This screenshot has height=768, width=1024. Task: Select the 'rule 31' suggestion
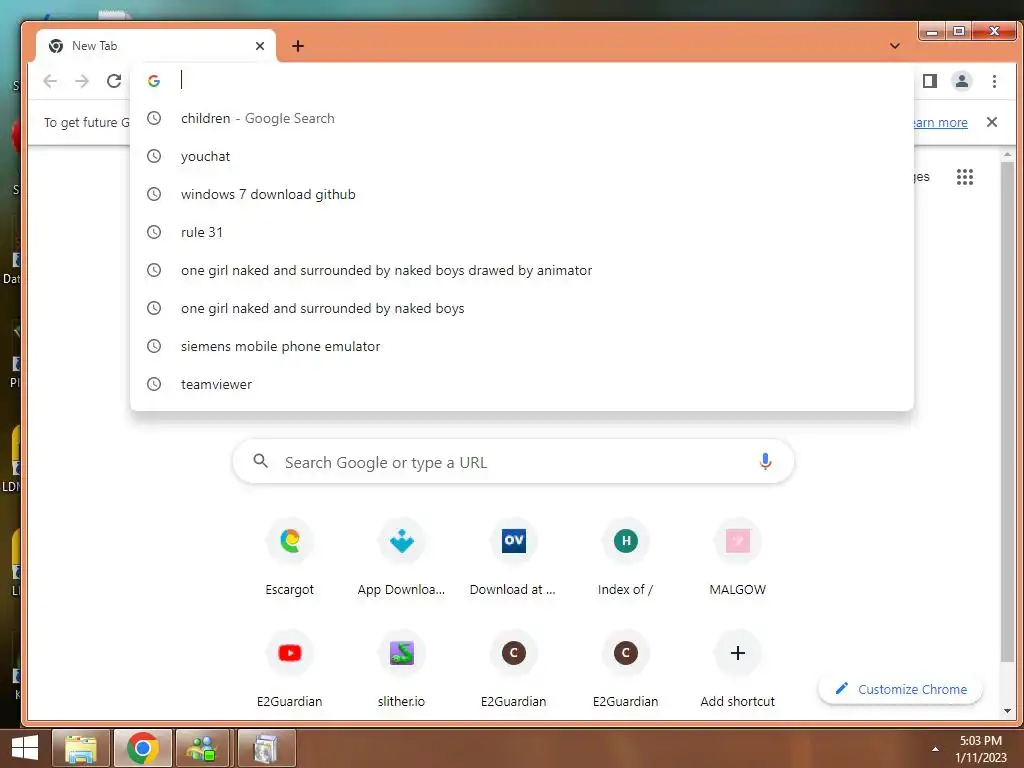click(x=522, y=232)
